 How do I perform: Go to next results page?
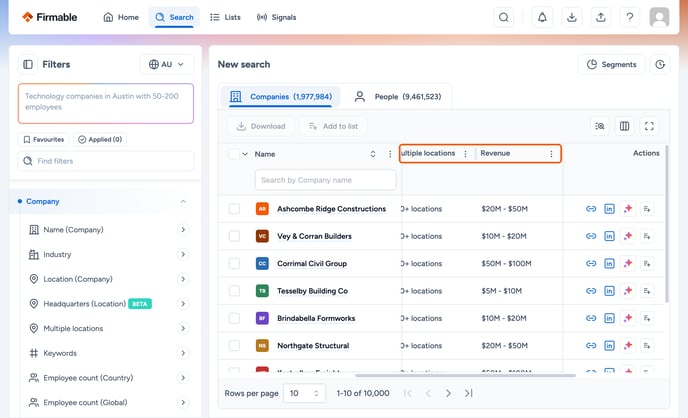pos(448,393)
